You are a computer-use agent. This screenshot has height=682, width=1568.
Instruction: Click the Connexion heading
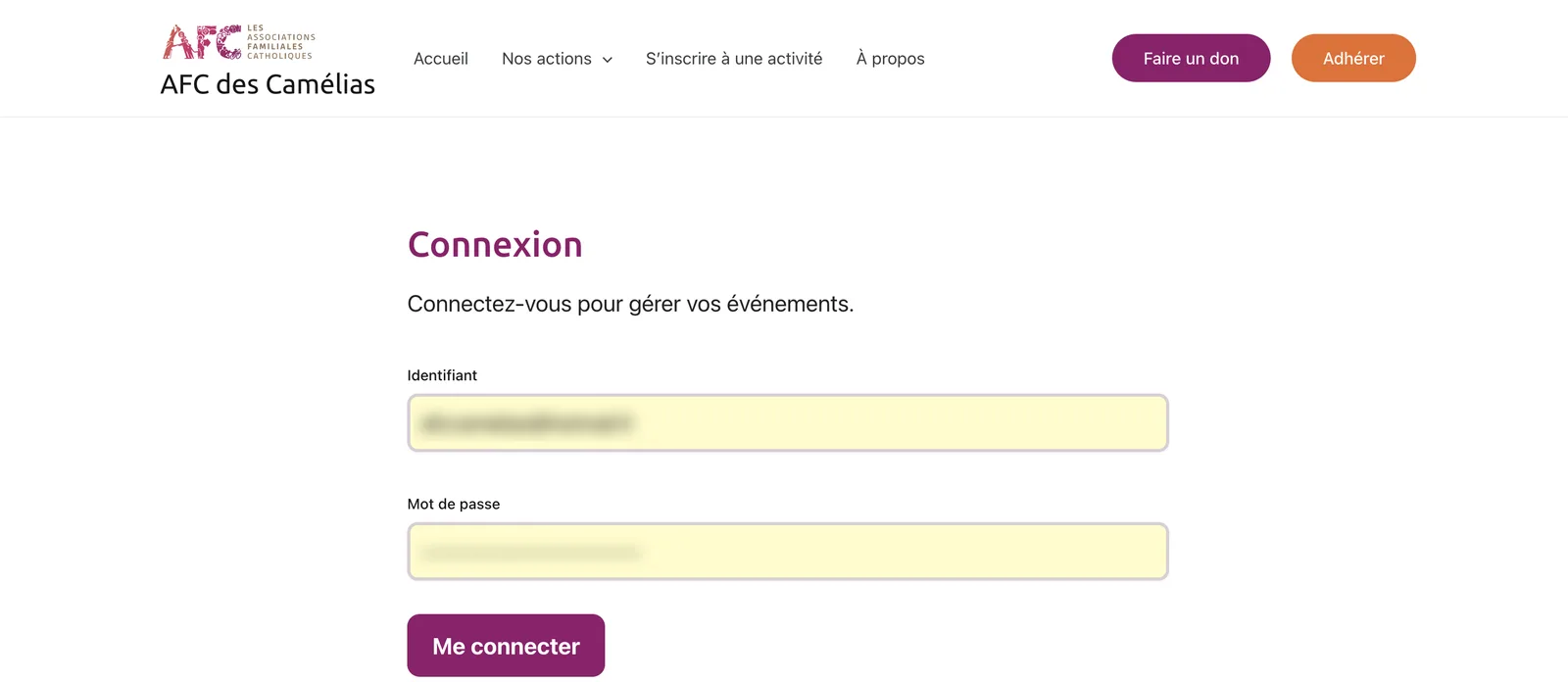coord(495,245)
